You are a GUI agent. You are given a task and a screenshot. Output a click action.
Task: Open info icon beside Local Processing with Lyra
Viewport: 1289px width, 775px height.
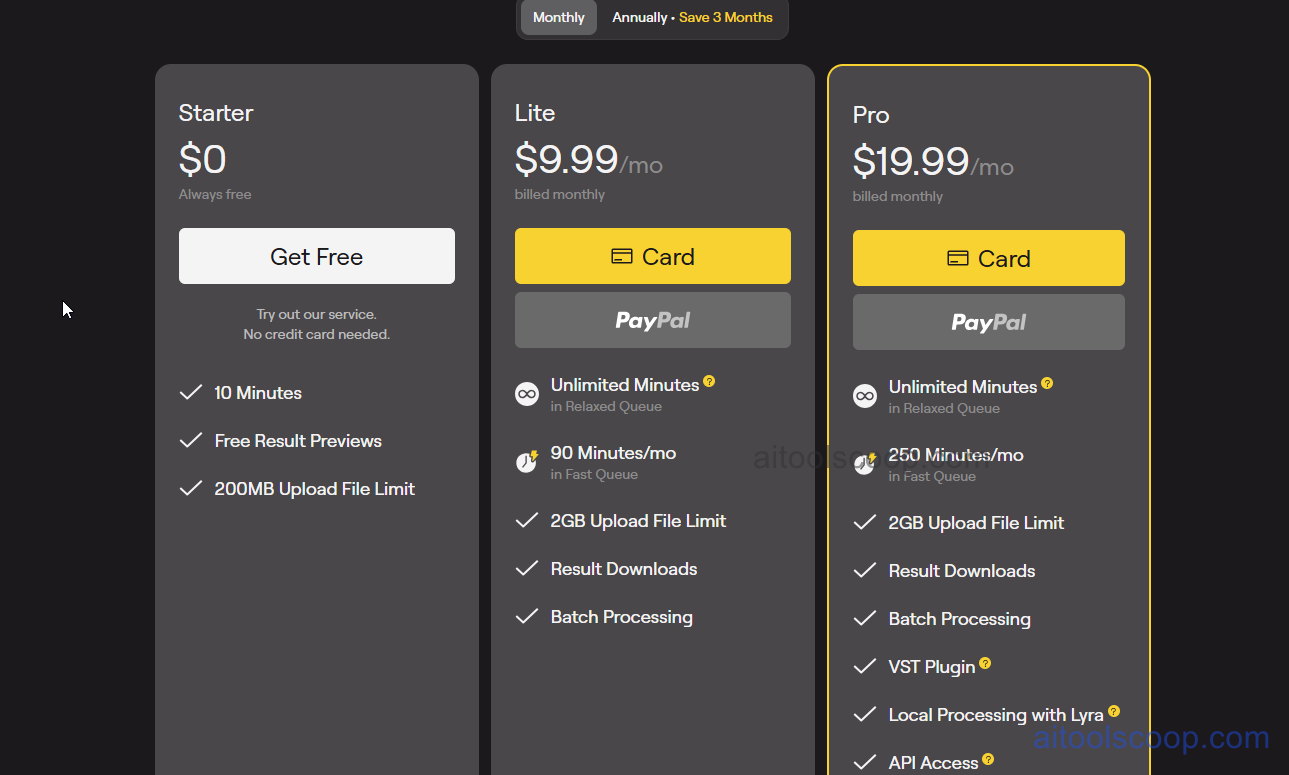[1114, 711]
